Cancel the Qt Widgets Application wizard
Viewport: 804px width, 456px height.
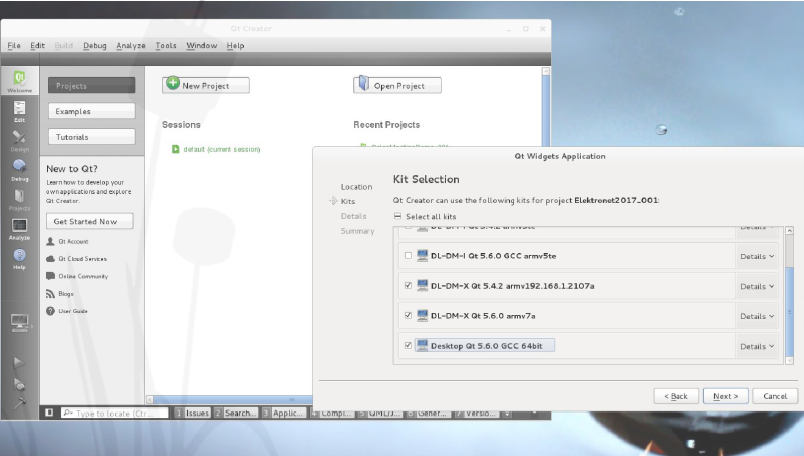tap(775, 396)
